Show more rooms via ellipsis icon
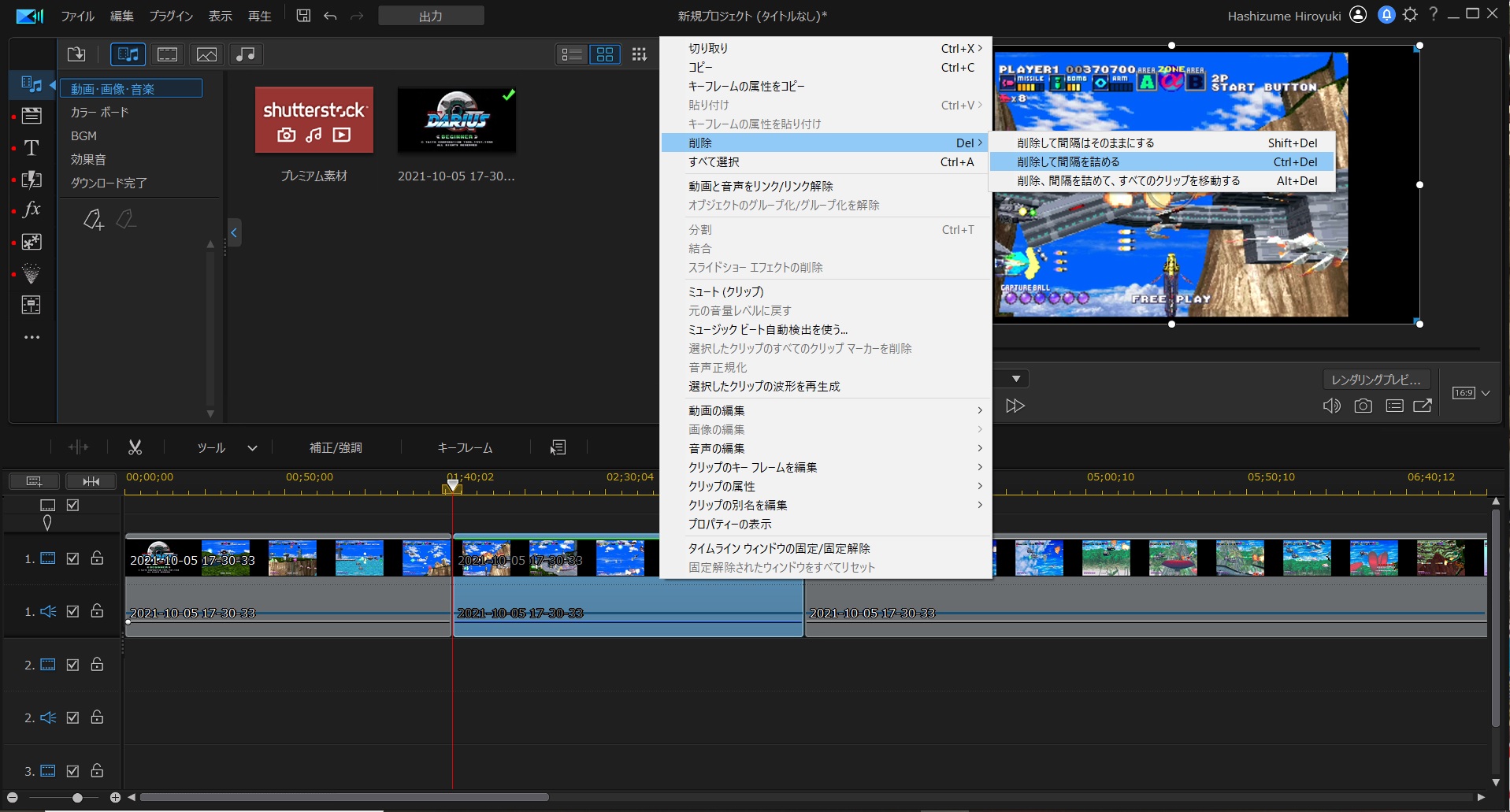Viewport: 1510px width, 812px height. coord(32,337)
